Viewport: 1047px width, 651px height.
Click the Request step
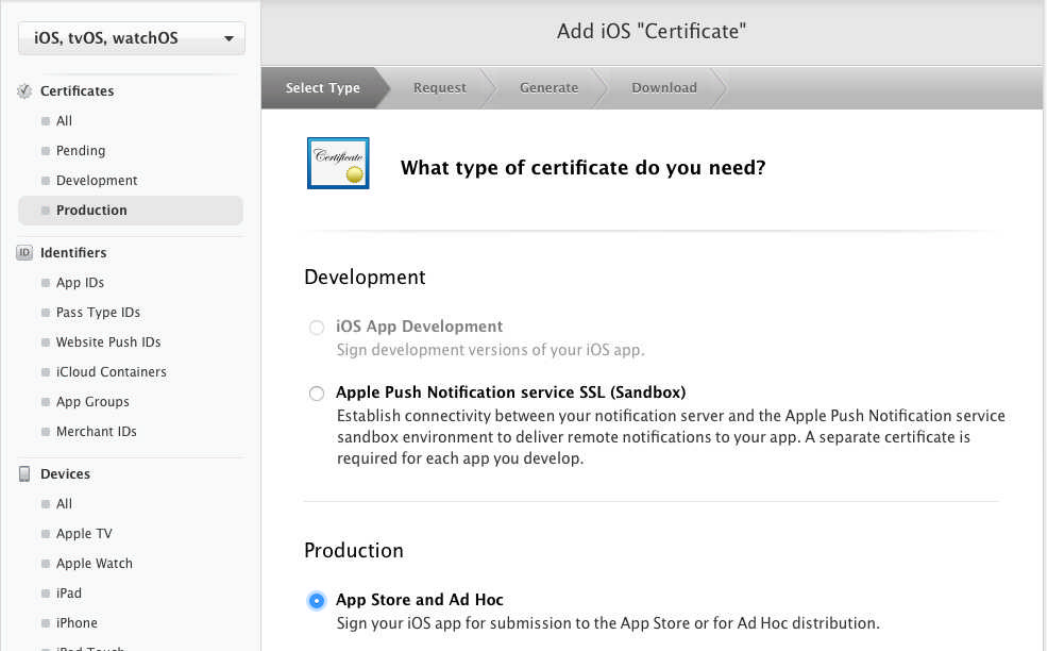pyautogui.click(x=439, y=87)
